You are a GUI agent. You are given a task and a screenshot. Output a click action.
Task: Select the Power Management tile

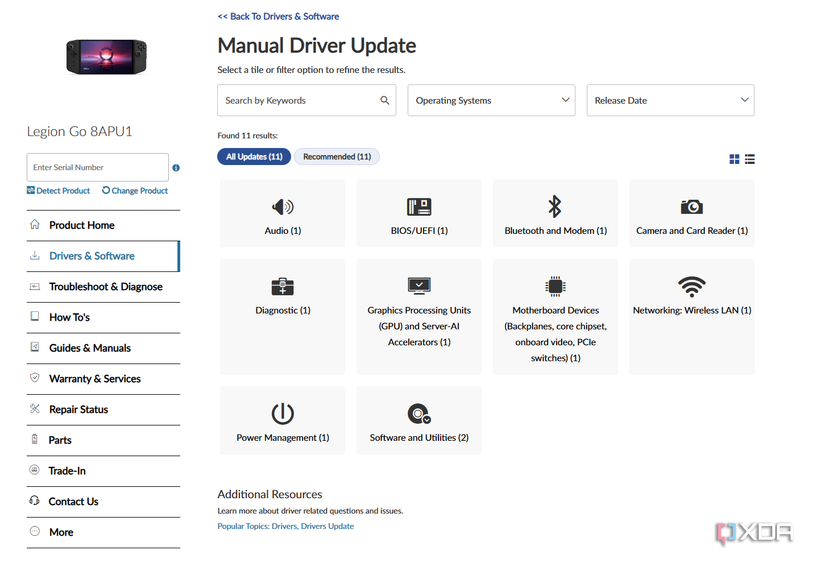click(283, 420)
